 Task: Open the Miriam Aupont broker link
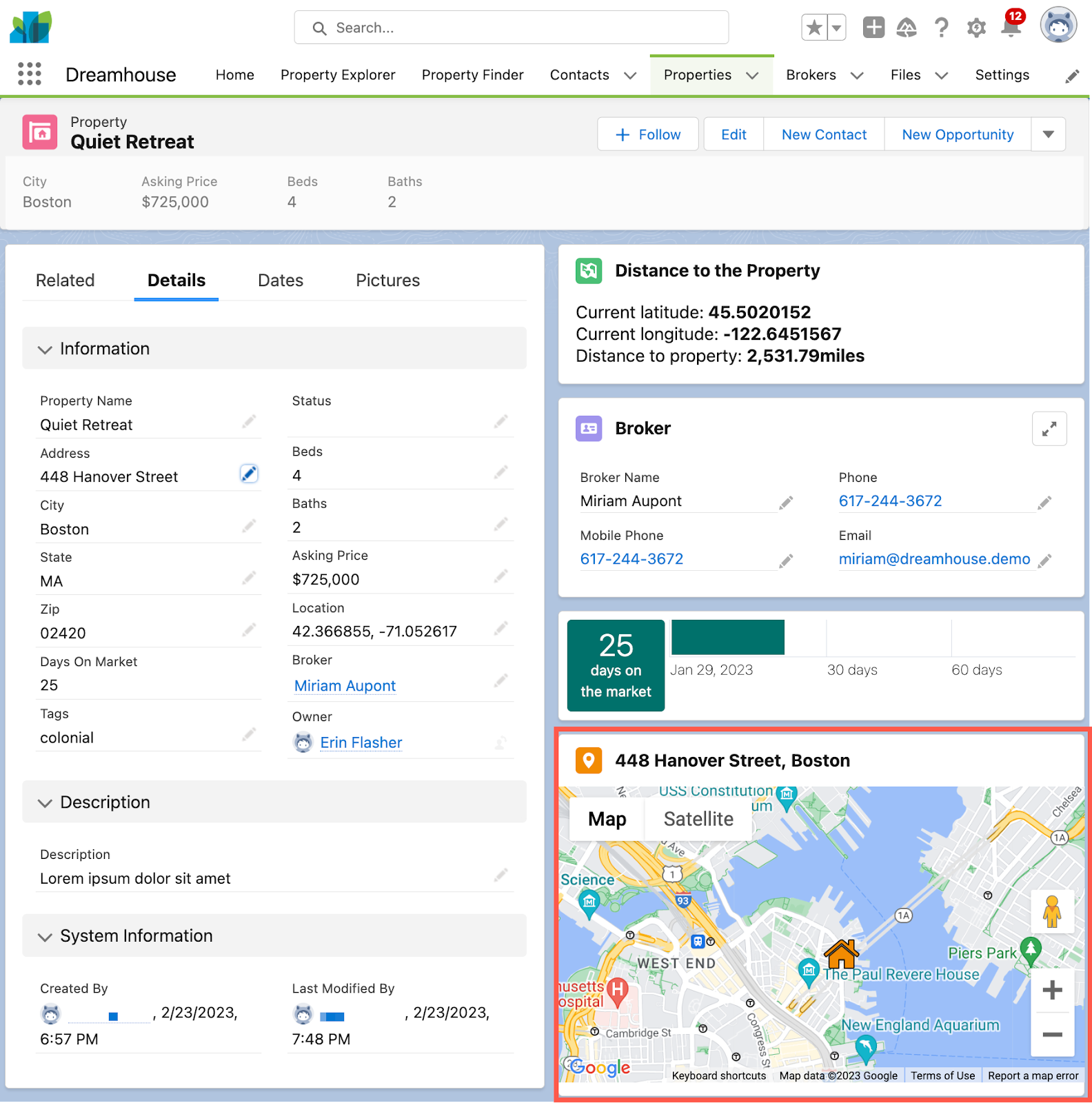pos(345,686)
